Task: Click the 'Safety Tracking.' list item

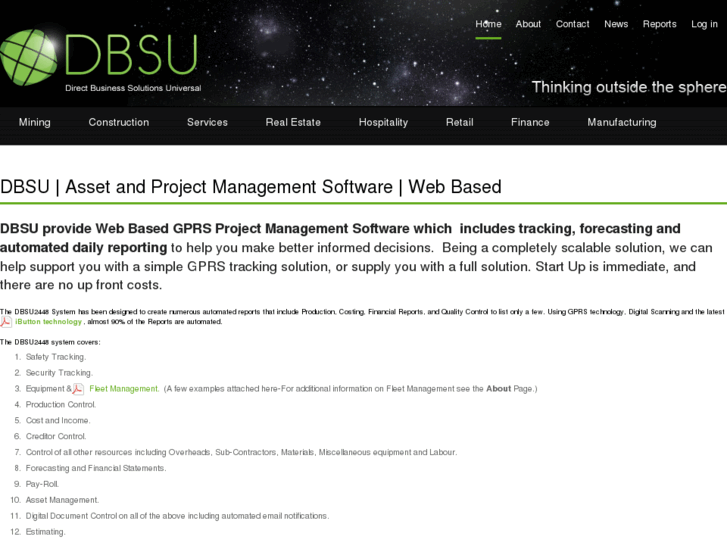Action: (x=56, y=357)
